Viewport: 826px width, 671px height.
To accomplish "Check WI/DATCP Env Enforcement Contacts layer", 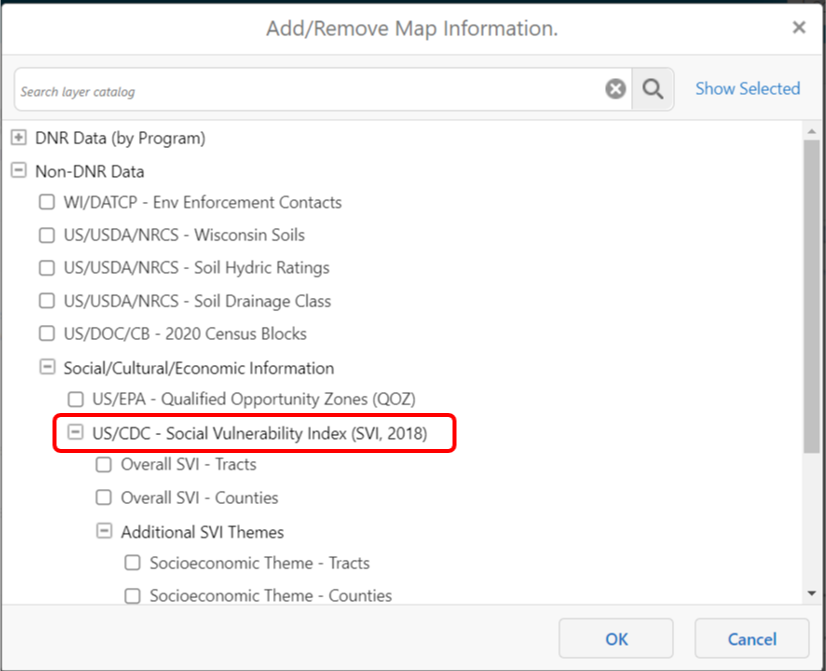I will click(47, 202).
